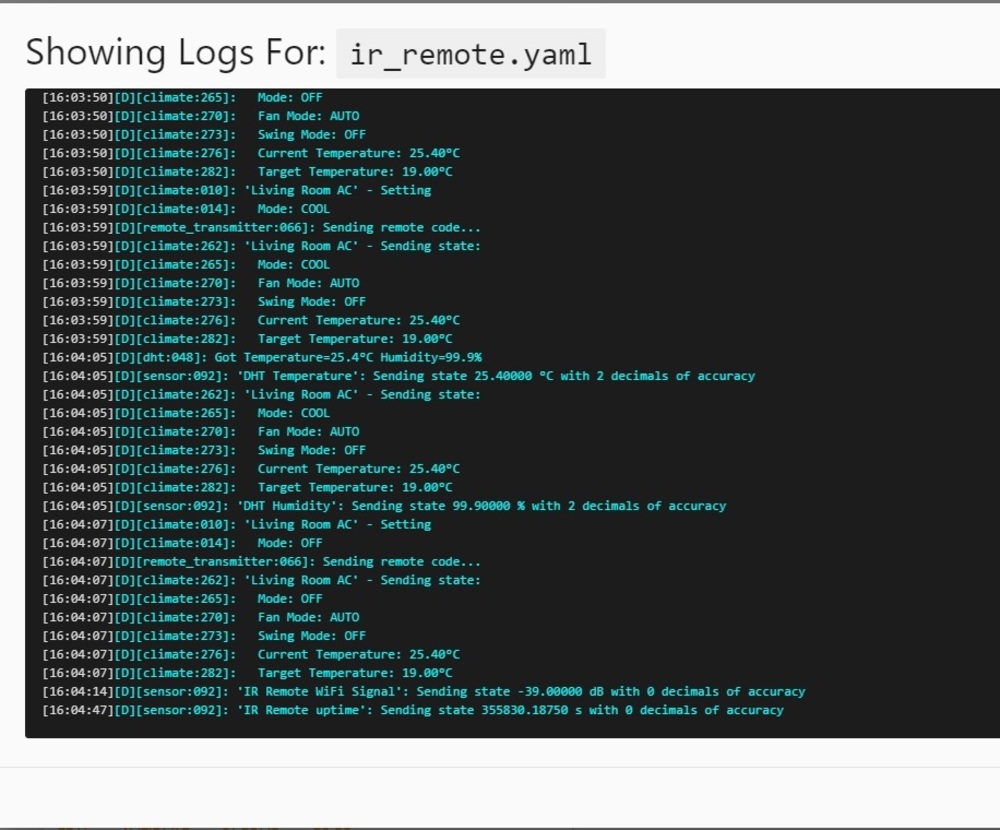
Task: Click 16:03:59 'Living Room AC' - Setting line
Action: pyautogui.click(x=237, y=190)
